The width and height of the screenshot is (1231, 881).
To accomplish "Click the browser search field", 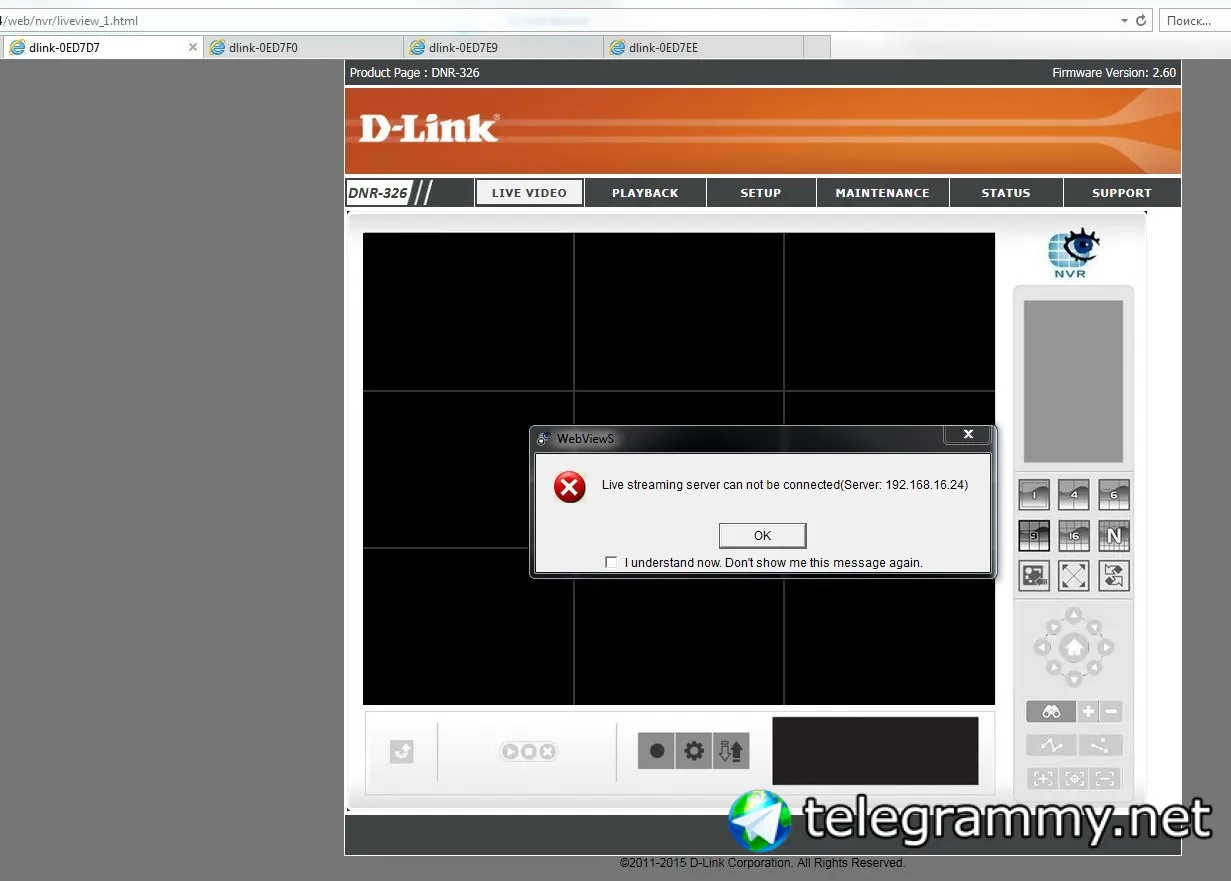I will (x=1195, y=20).
